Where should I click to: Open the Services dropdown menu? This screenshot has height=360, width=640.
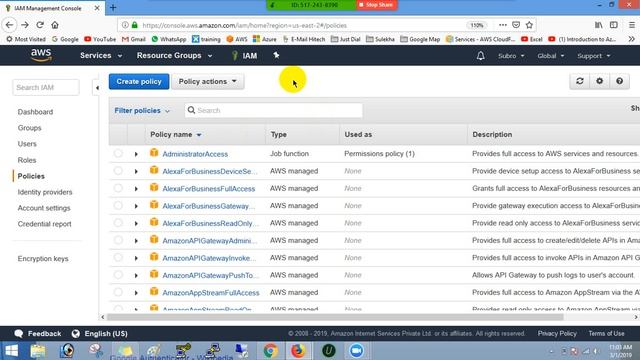point(101,56)
